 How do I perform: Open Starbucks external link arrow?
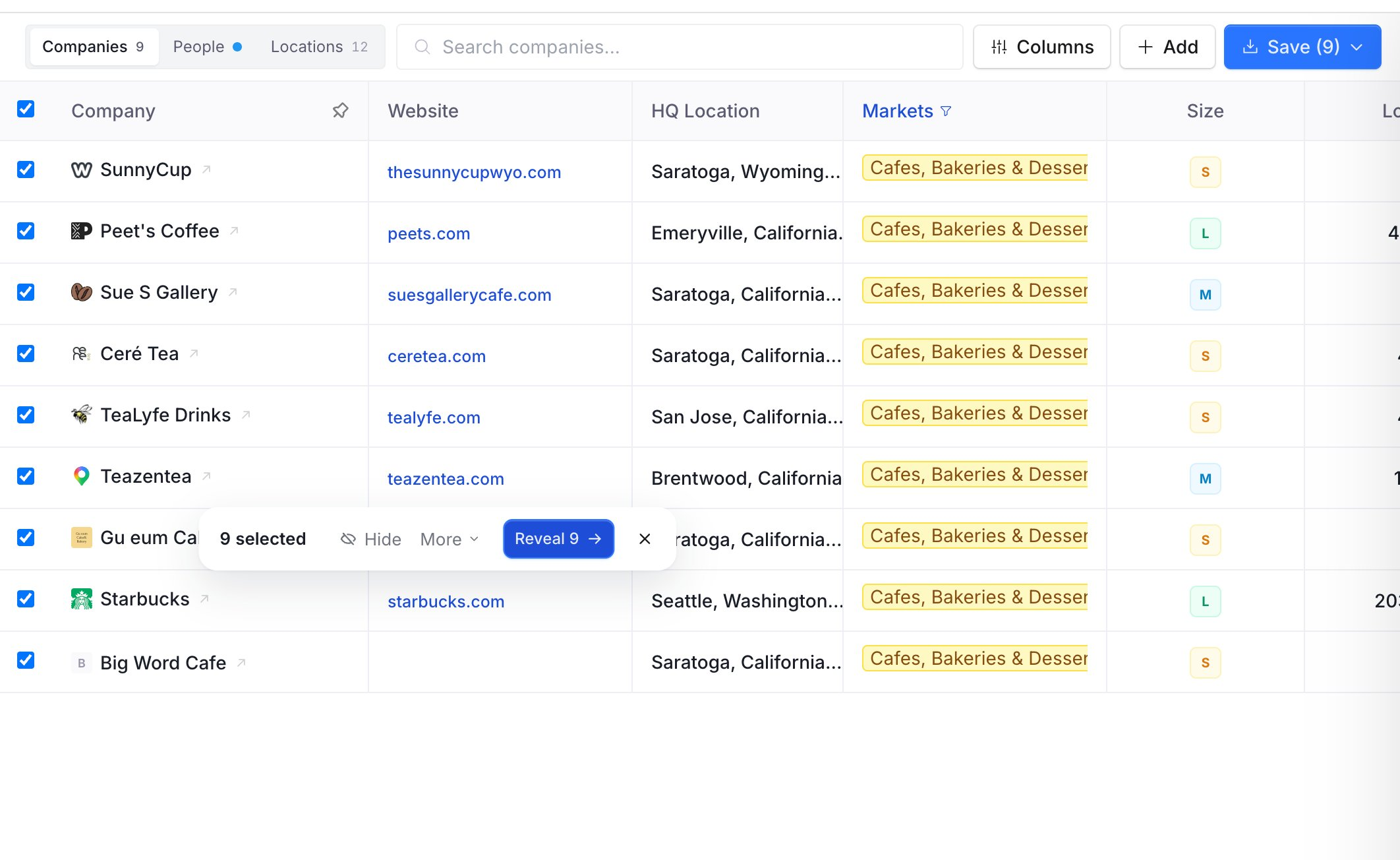pyautogui.click(x=204, y=599)
